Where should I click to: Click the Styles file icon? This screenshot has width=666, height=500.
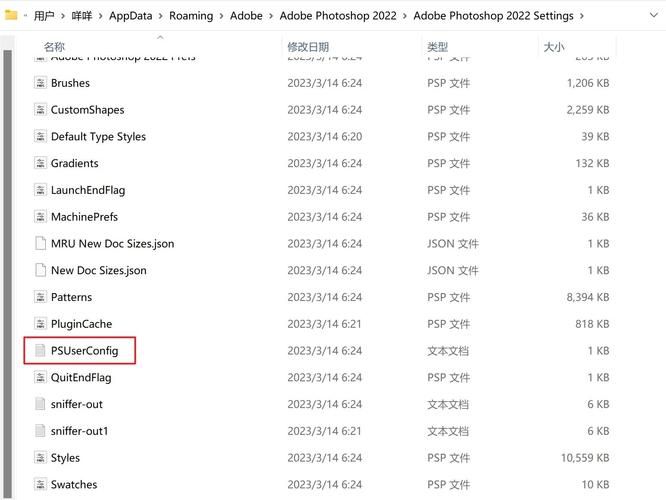pos(40,457)
